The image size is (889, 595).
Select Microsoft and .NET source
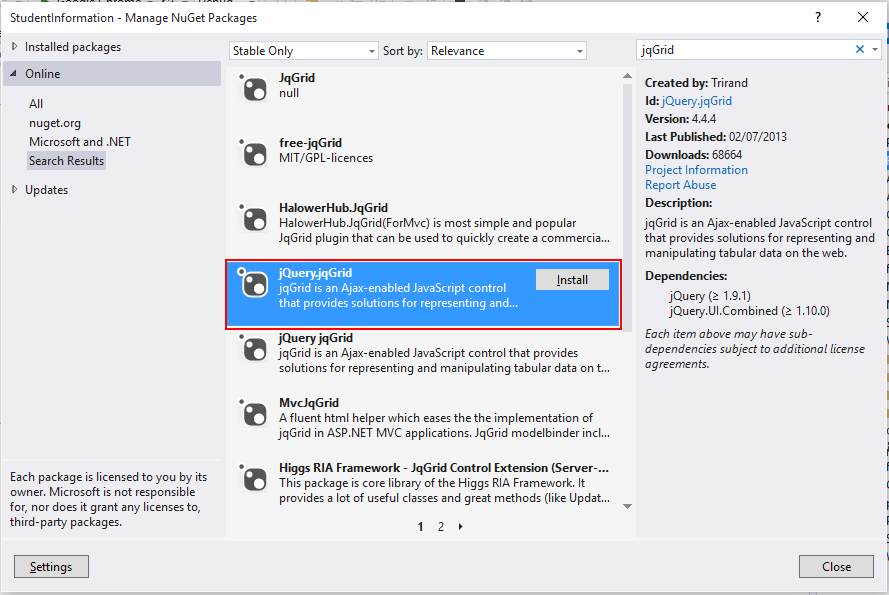(80, 142)
